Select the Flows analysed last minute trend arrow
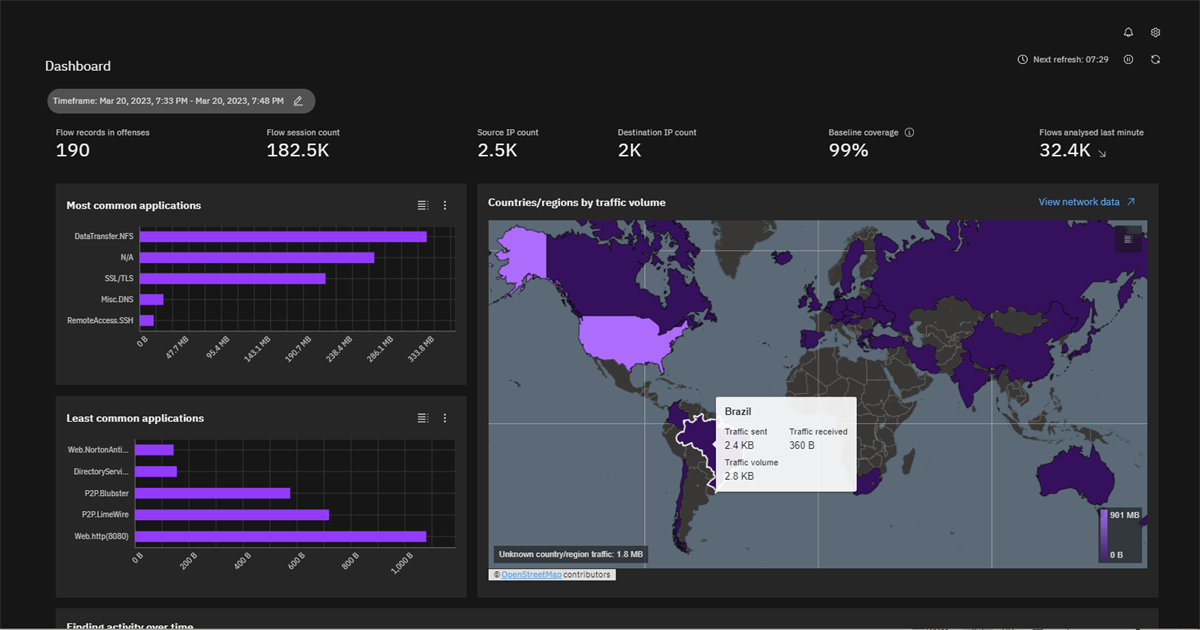The width and height of the screenshot is (1200, 630). click(x=1100, y=152)
